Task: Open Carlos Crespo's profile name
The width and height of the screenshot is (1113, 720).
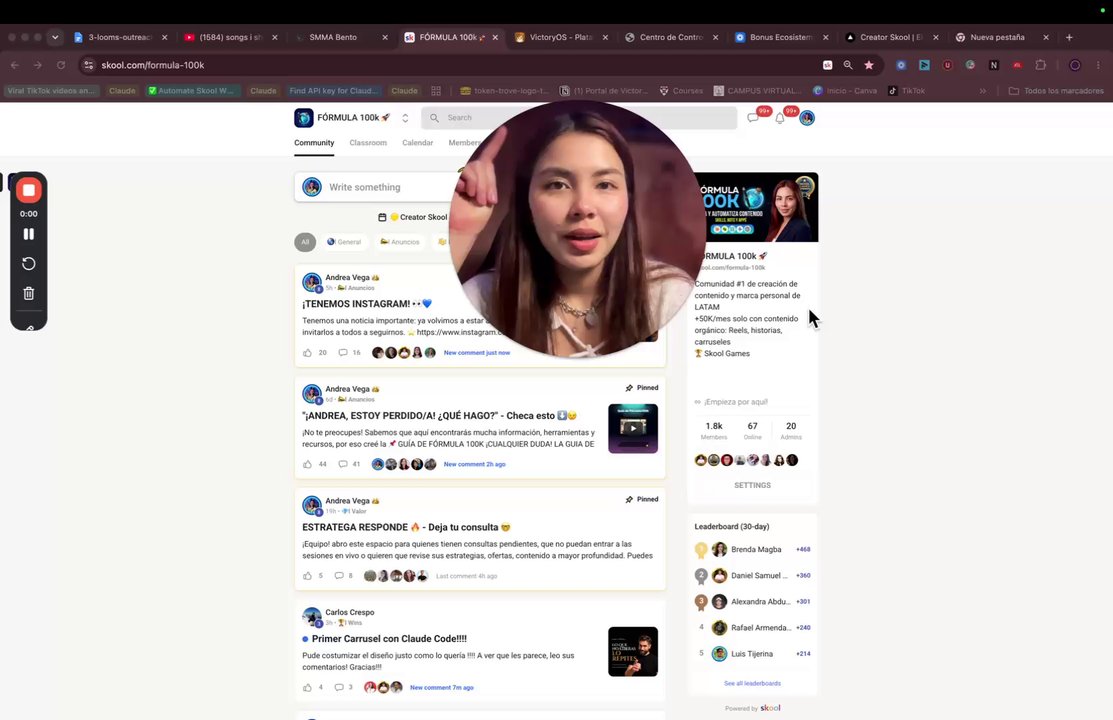Action: (349, 612)
